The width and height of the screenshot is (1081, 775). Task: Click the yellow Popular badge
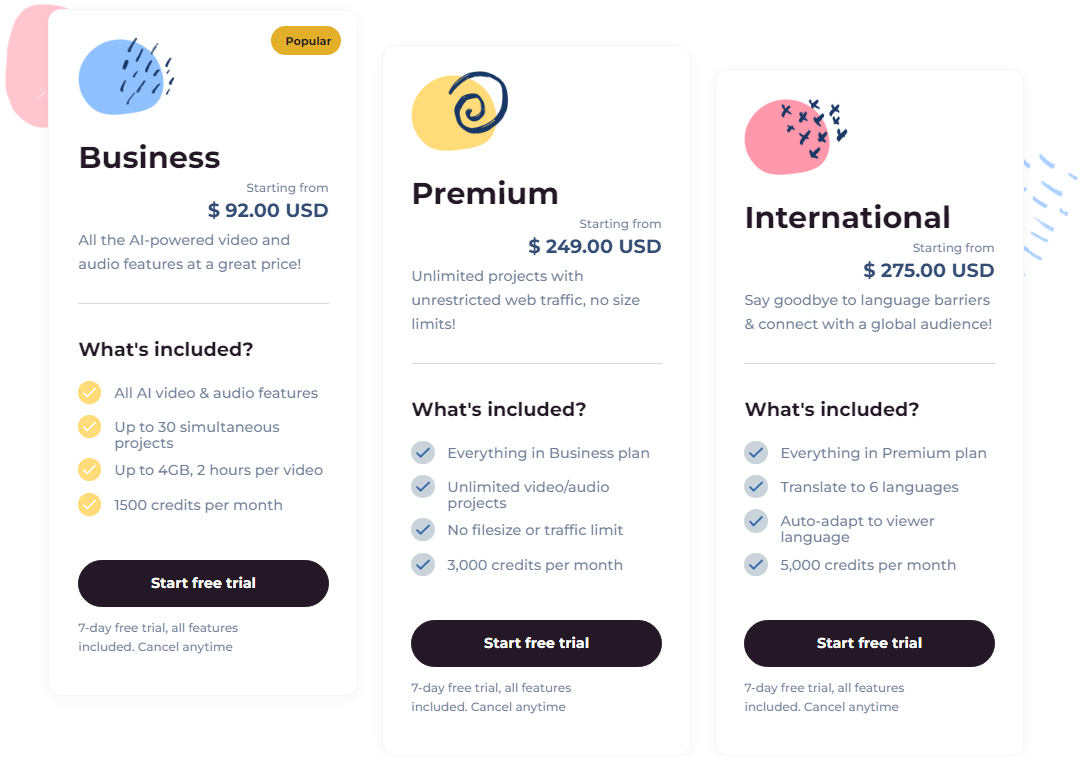[306, 41]
